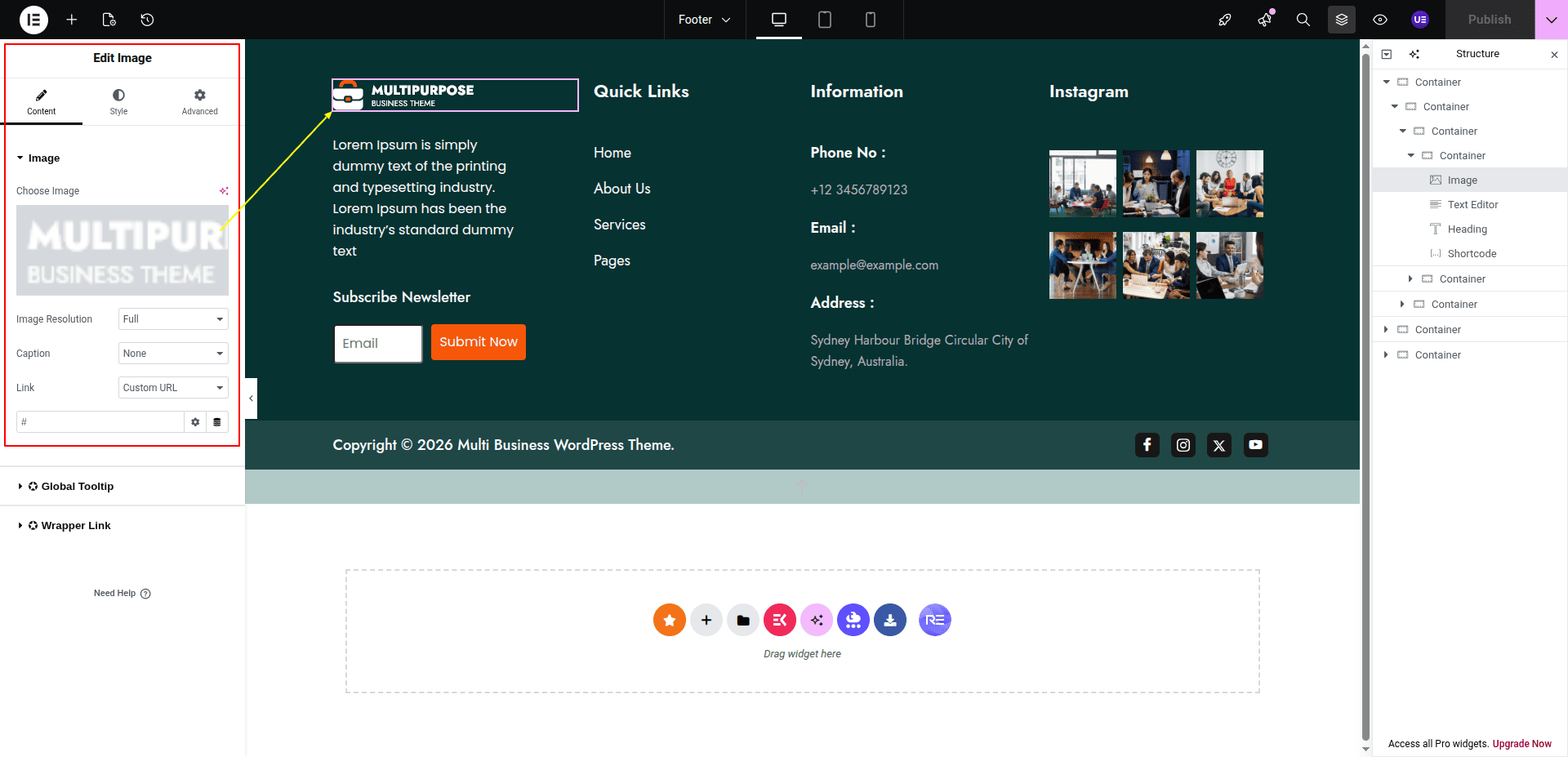Select the Multipurpose logo image widget
Screen dimensions: 1568x757
[x=455, y=95]
